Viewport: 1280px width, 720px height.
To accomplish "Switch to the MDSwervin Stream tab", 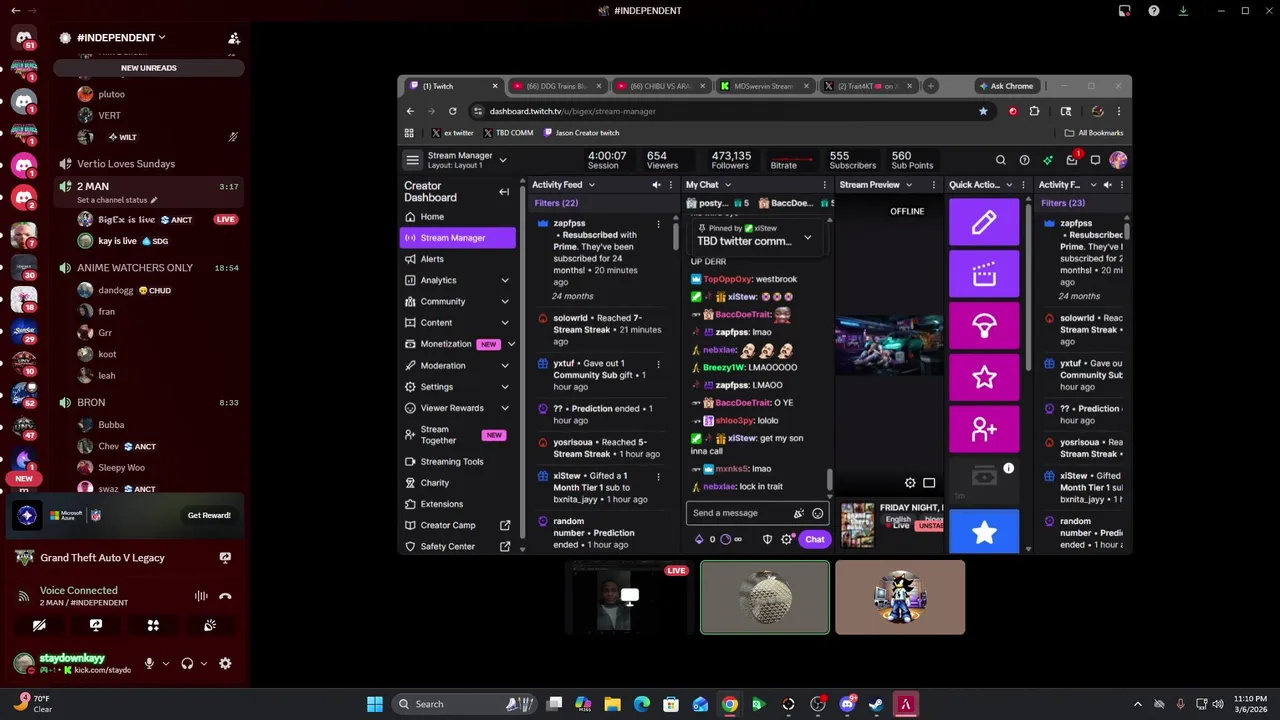I will point(765,86).
